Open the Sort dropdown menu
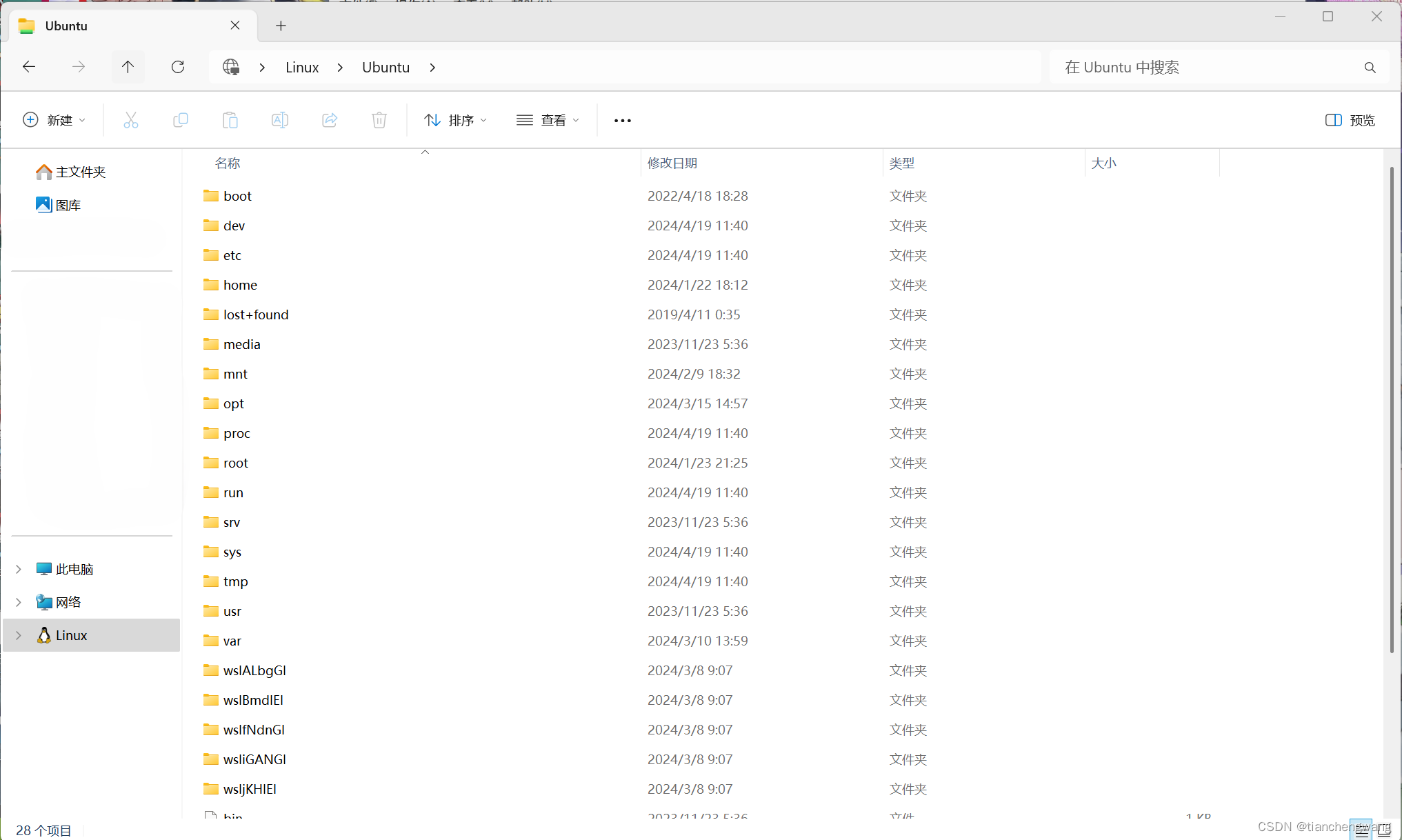This screenshot has width=1402, height=840. (x=455, y=120)
